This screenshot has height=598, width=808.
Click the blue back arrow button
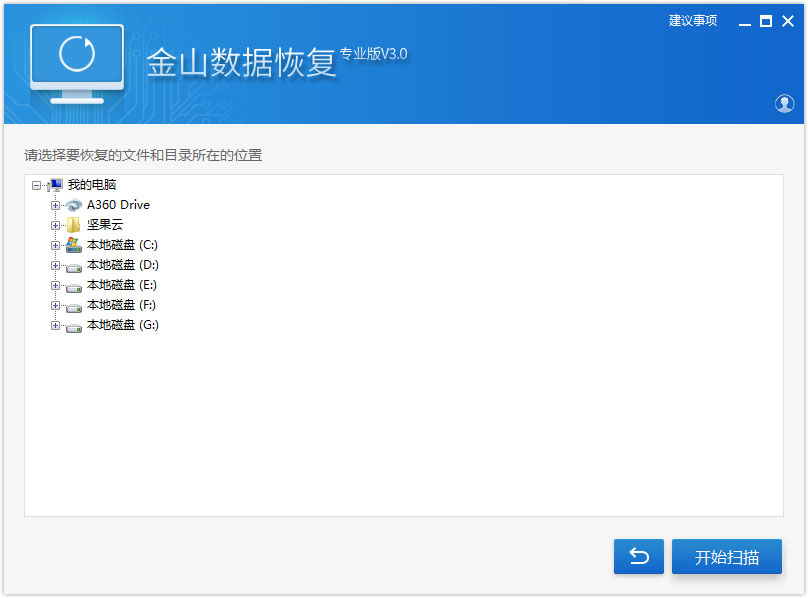[x=639, y=557]
